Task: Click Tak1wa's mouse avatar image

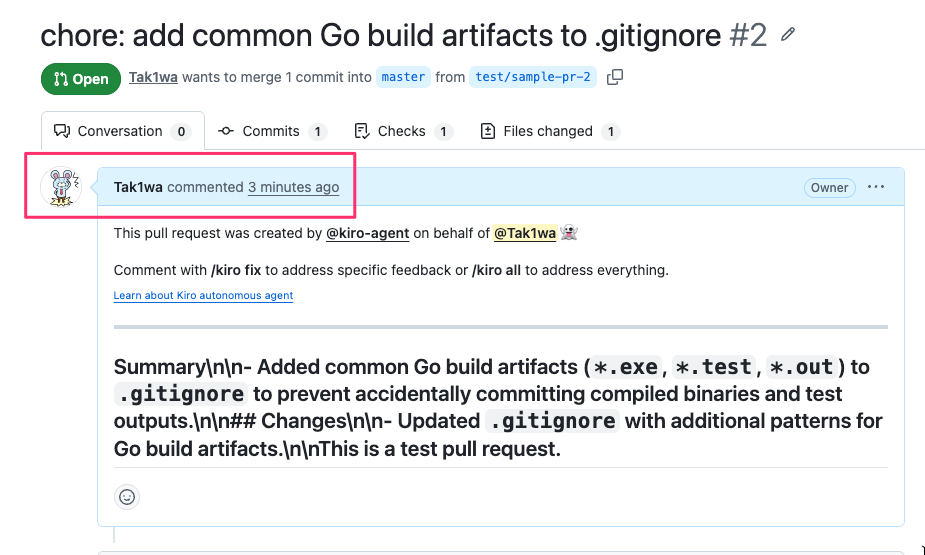Action: point(61,187)
